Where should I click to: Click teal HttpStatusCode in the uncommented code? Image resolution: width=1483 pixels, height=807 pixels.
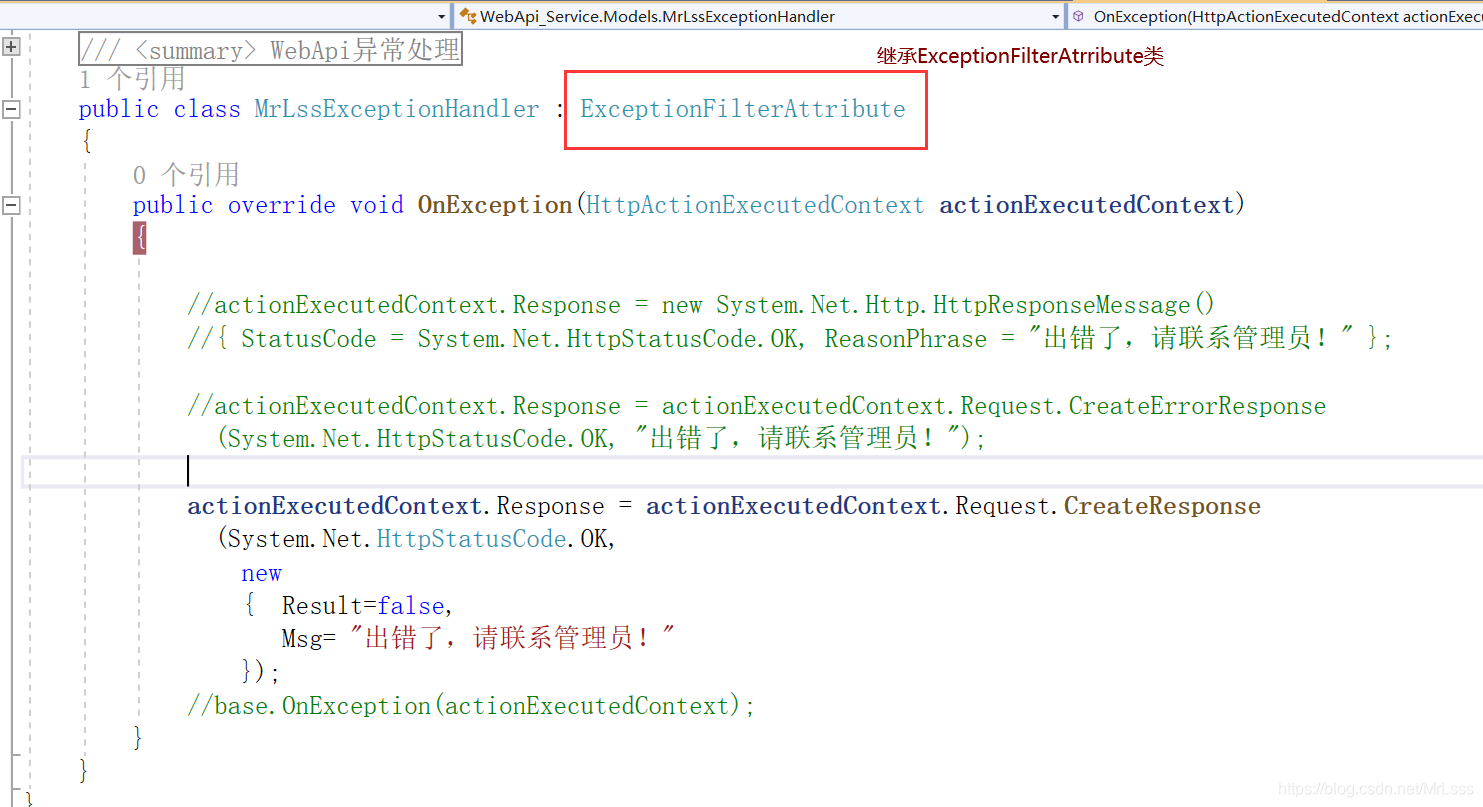point(471,539)
